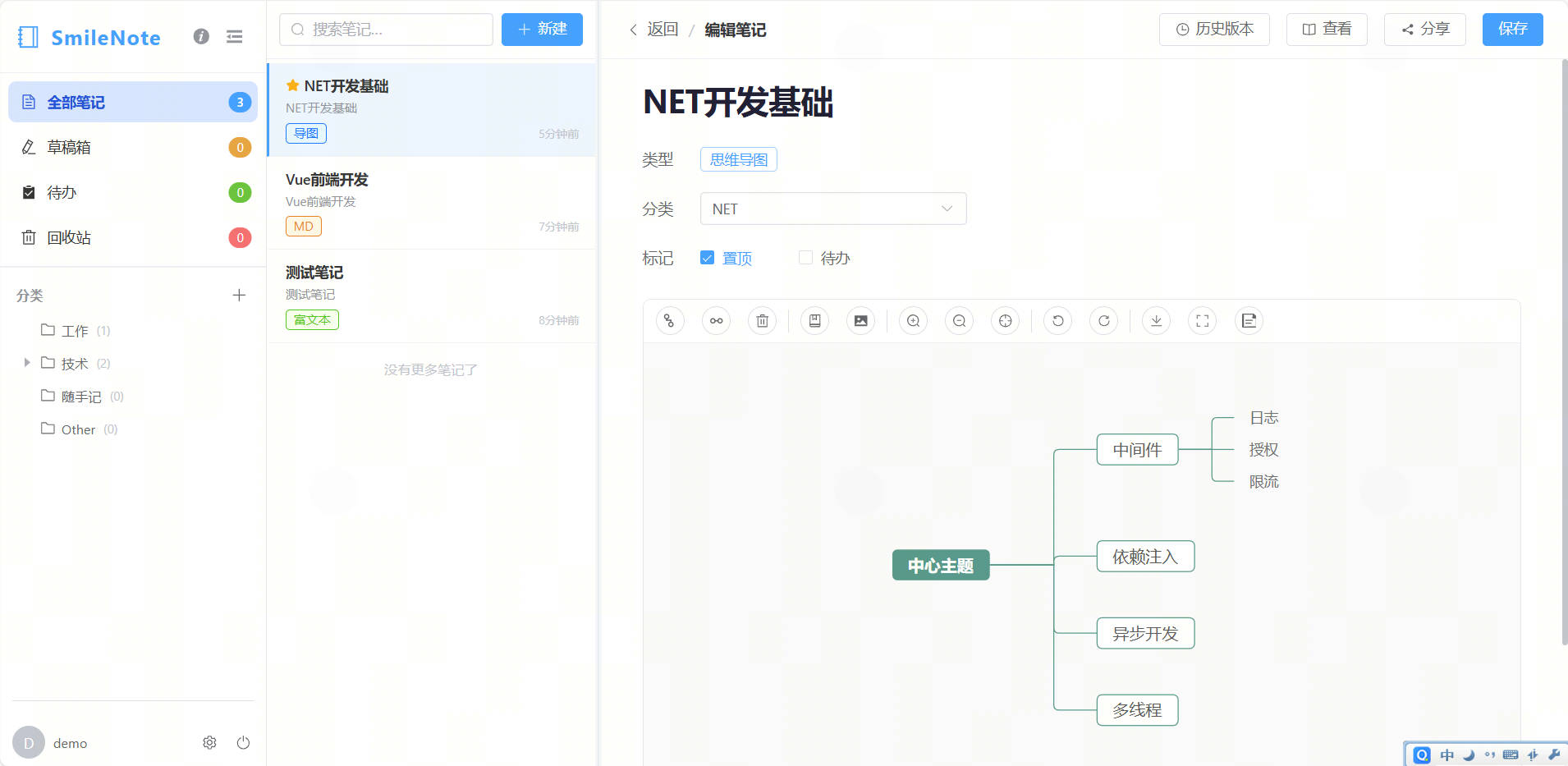Expand the 技术 category tree node
Screen dimensions: 1568x766
click(27, 363)
